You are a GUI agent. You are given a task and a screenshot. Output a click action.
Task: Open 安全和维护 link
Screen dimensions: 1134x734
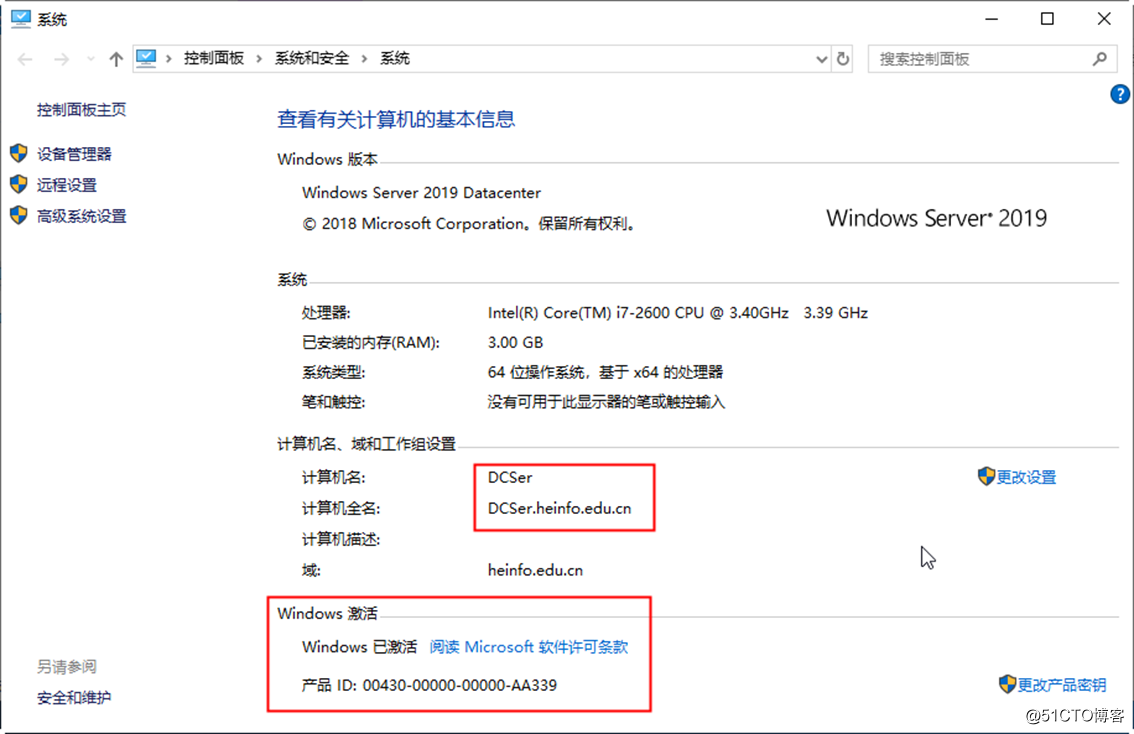[74, 698]
